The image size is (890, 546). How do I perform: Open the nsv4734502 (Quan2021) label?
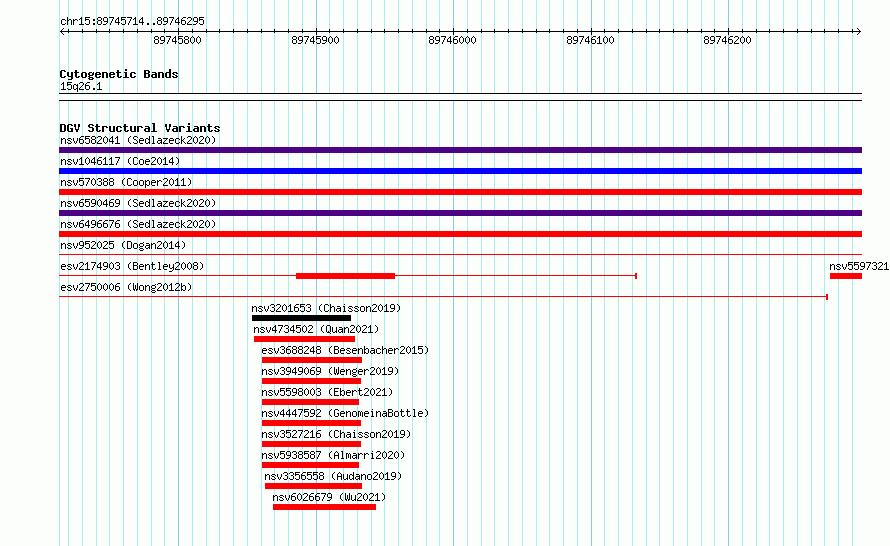(x=316, y=329)
